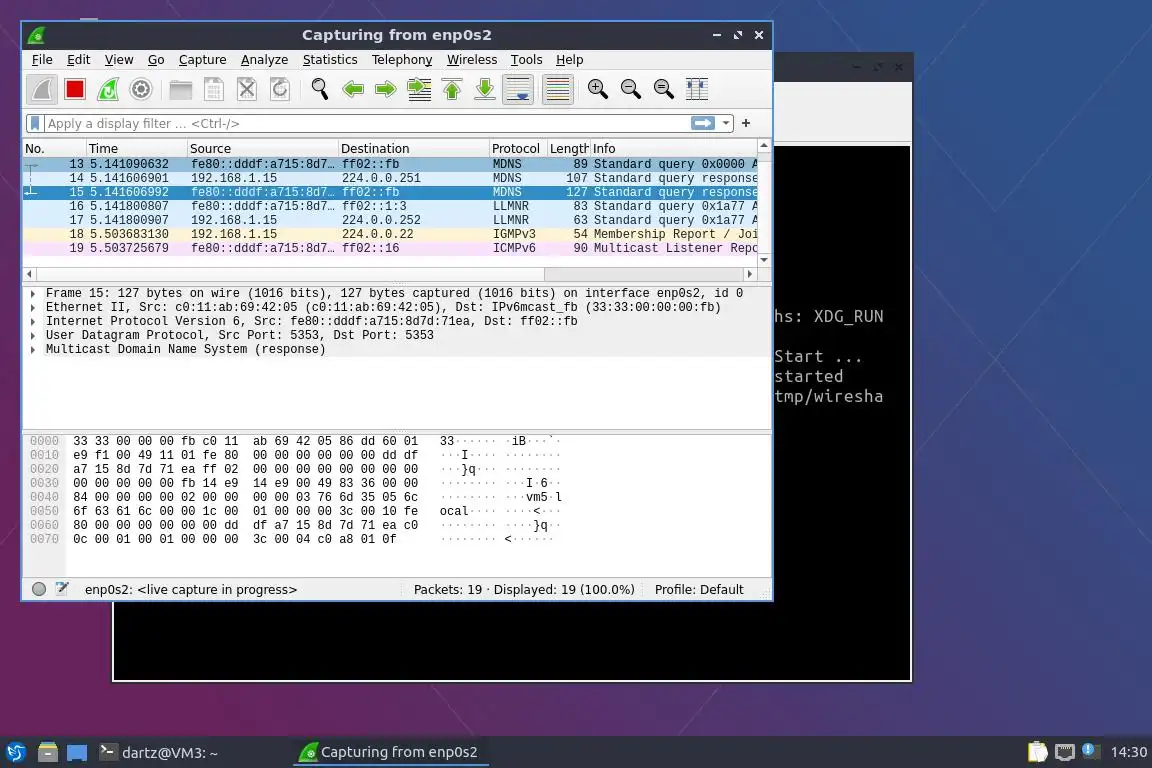Select packet 13 MDNS standard query
1152x768 pixels.
point(390,164)
